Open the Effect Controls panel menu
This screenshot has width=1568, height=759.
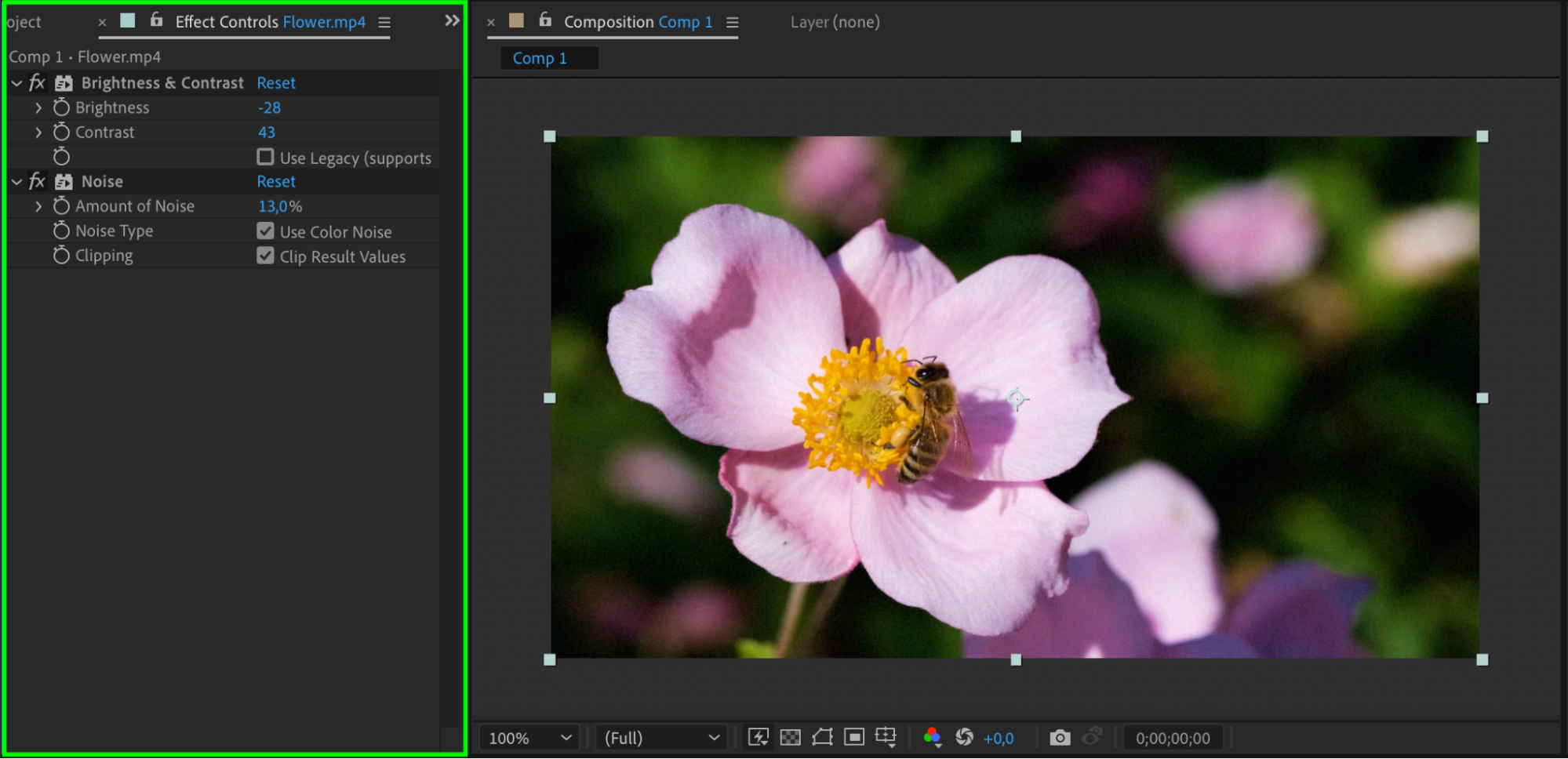tap(384, 23)
